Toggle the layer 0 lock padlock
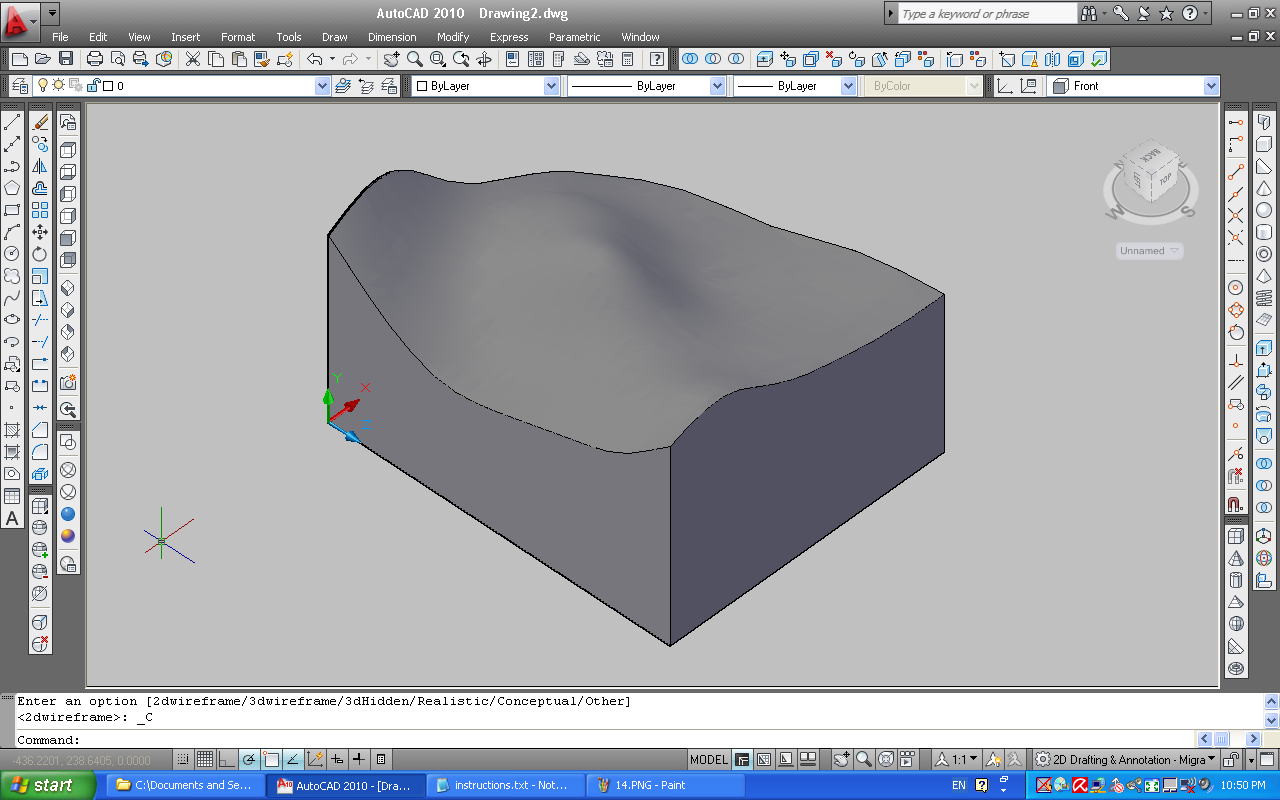The width and height of the screenshot is (1280, 800). [x=93, y=86]
